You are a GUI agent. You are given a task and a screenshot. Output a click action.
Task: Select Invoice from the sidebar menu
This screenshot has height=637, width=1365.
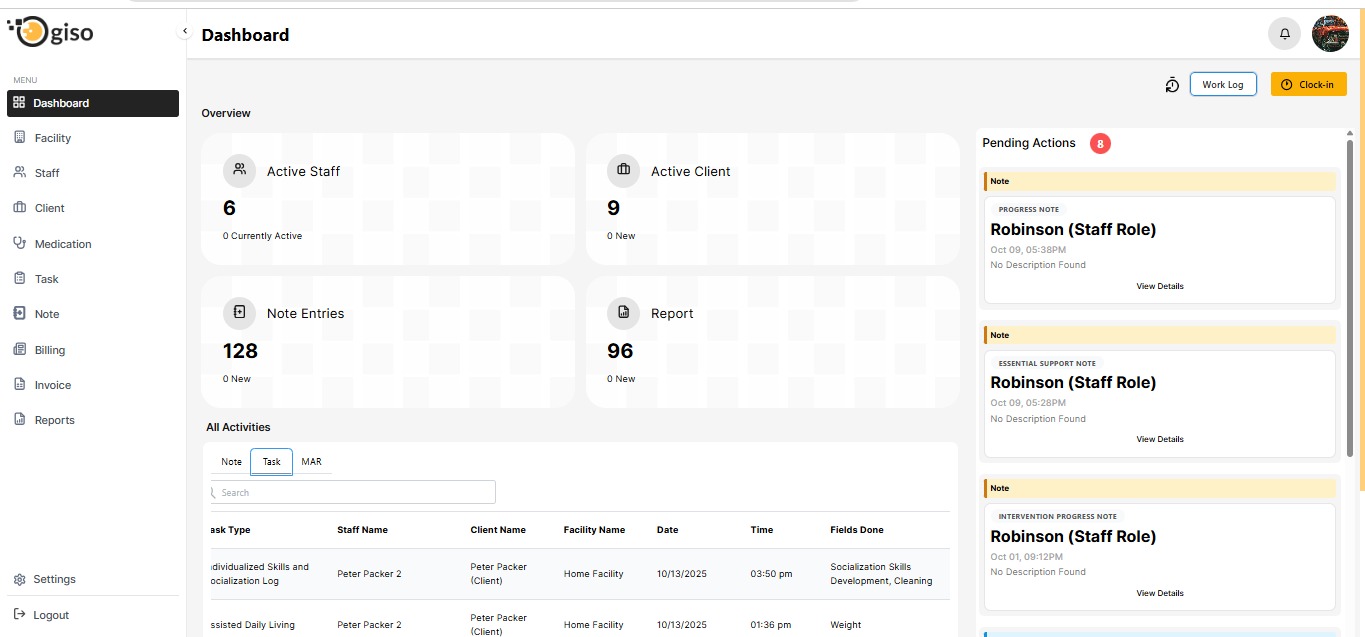[x=52, y=385]
